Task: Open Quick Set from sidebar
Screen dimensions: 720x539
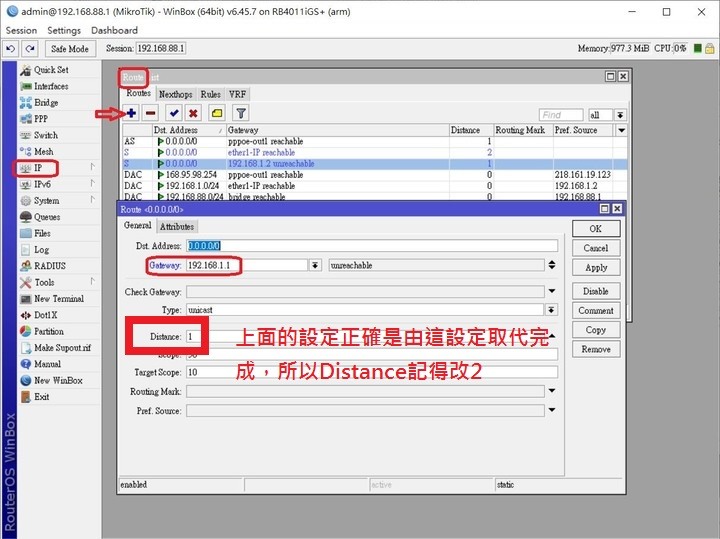Action: pyautogui.click(x=51, y=70)
